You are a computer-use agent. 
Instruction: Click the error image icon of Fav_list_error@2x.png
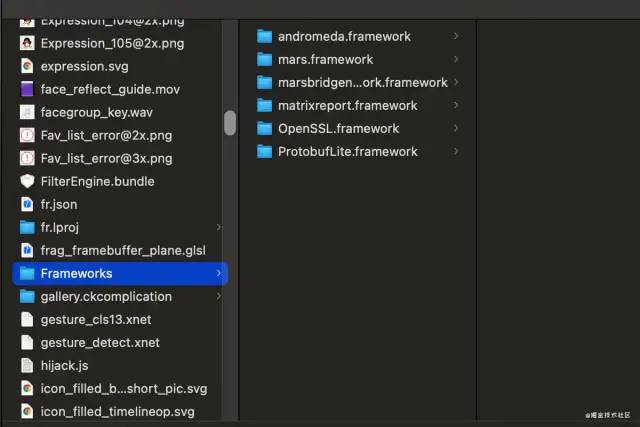(27, 135)
